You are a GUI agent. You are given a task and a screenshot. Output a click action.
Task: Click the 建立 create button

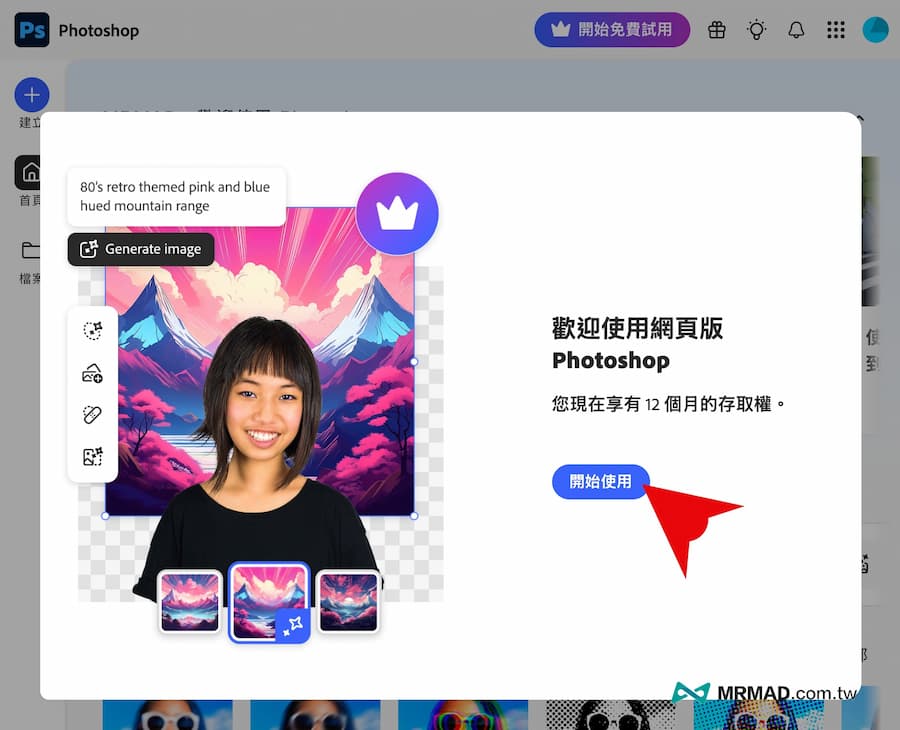coord(31,95)
